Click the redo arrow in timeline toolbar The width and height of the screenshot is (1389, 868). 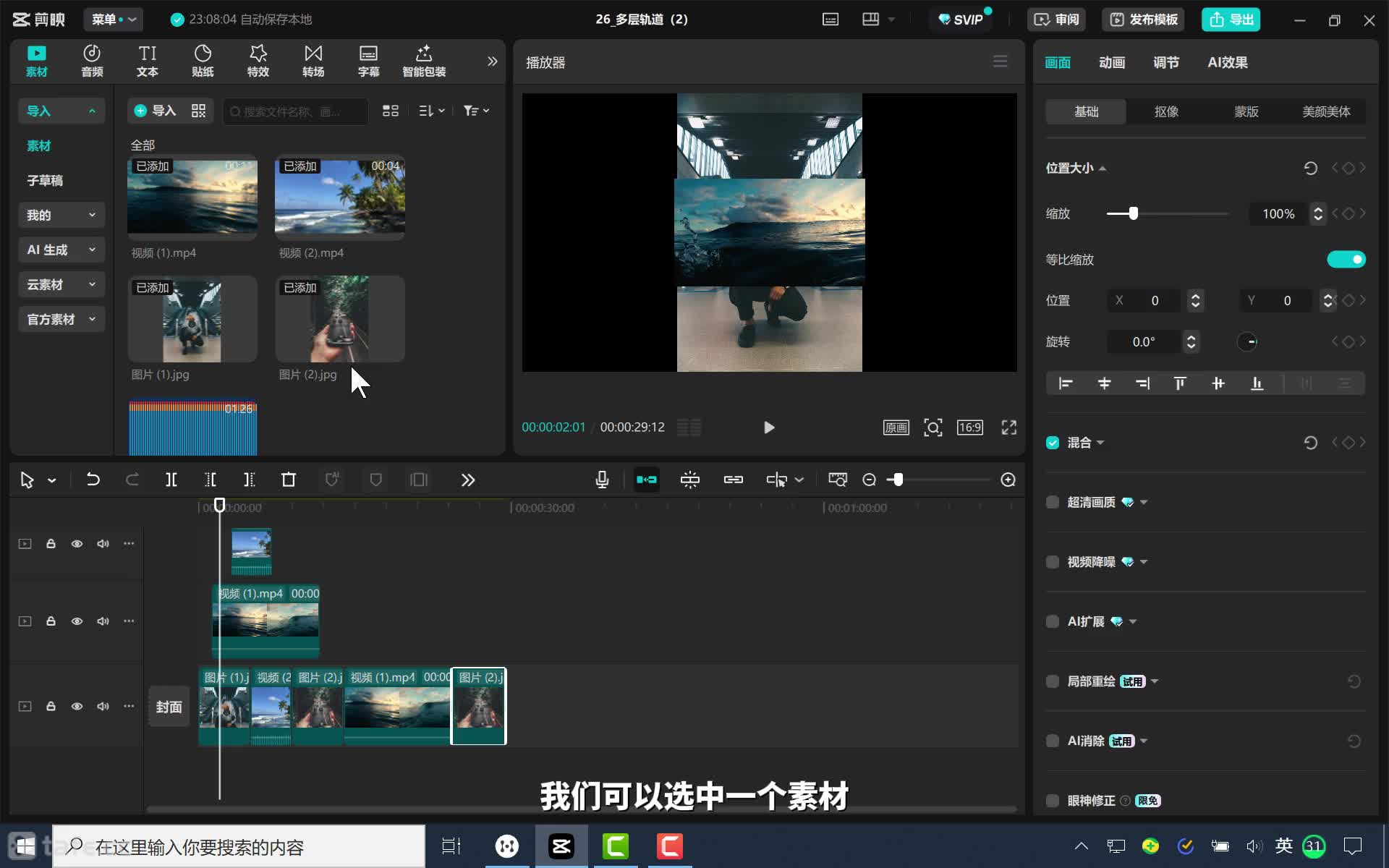[132, 480]
